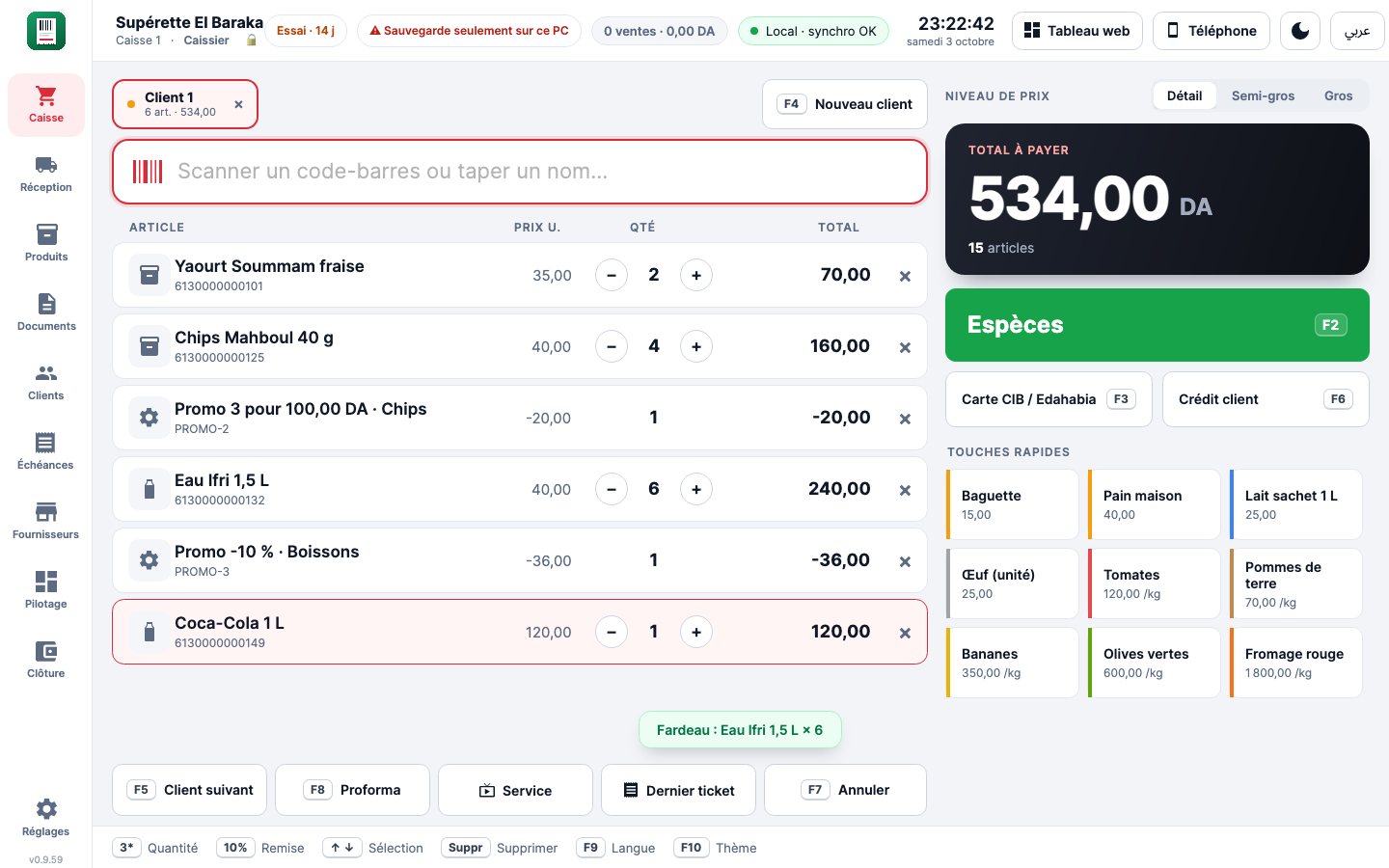Select Crédit client payment
The width and height of the screenshot is (1389, 868).
click(1266, 399)
